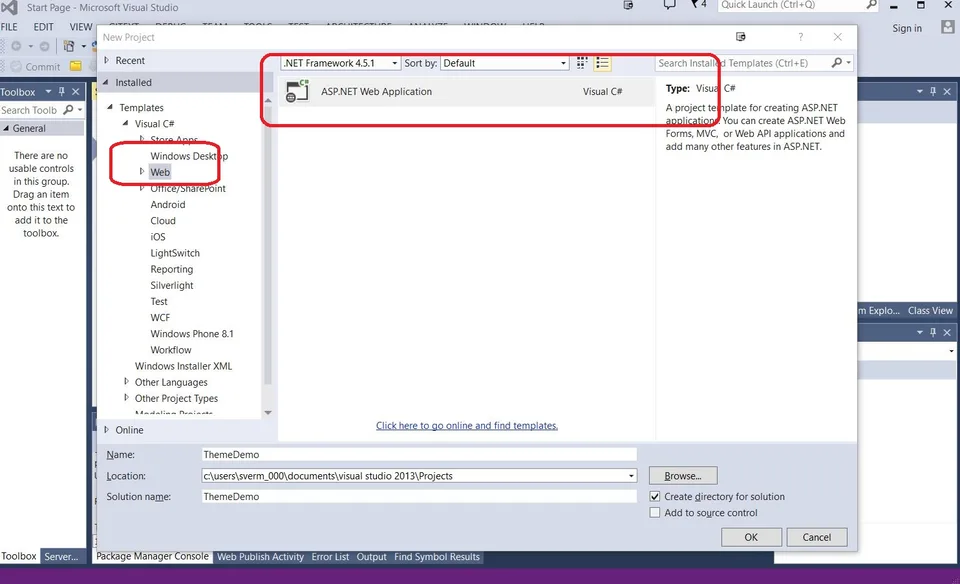The height and width of the screenshot is (584, 960).
Task: Click the yellow folder icon beside Commit
Action: coord(75,66)
